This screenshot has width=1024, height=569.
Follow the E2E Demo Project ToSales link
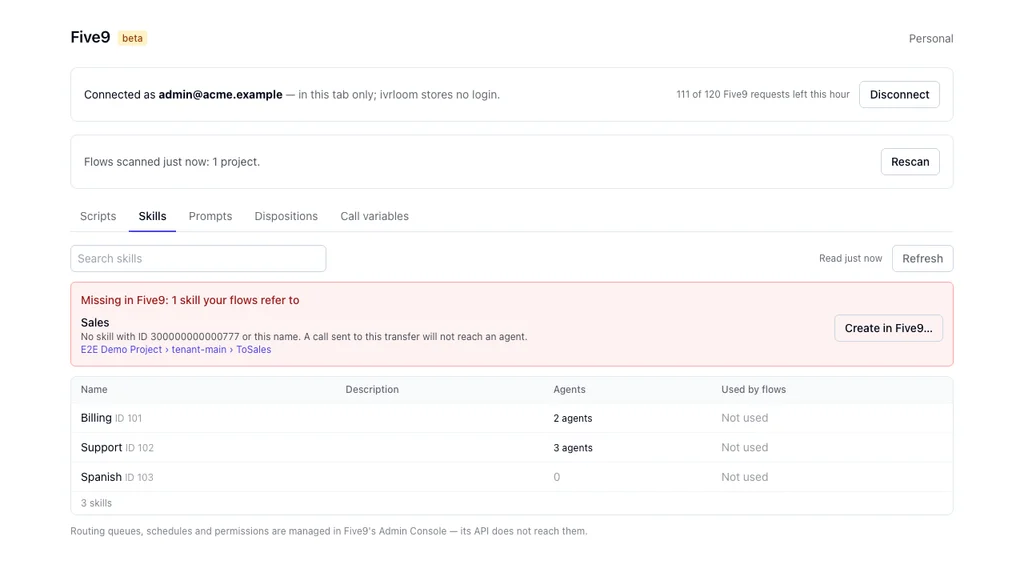[176, 350]
